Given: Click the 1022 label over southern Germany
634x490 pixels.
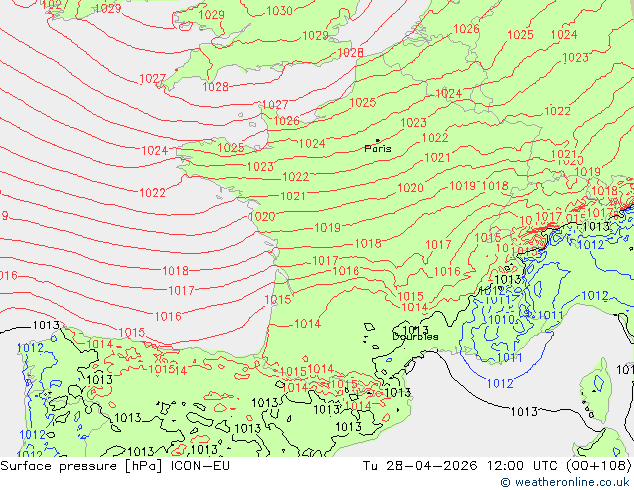Looking at the screenshot, I should coord(558,111).
